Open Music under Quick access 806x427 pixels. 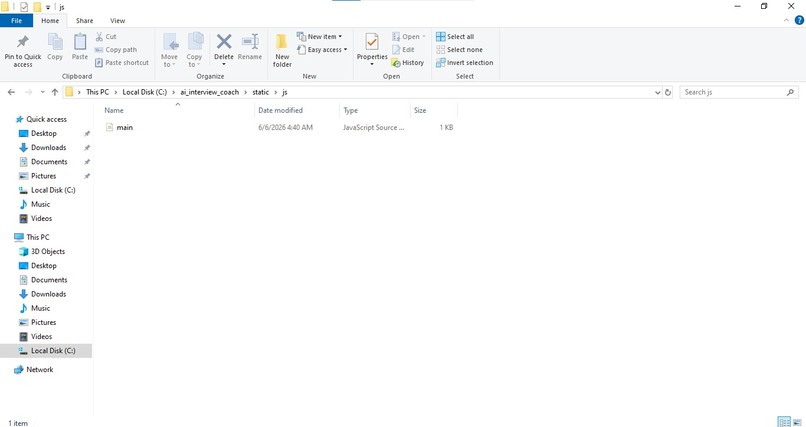click(40, 205)
